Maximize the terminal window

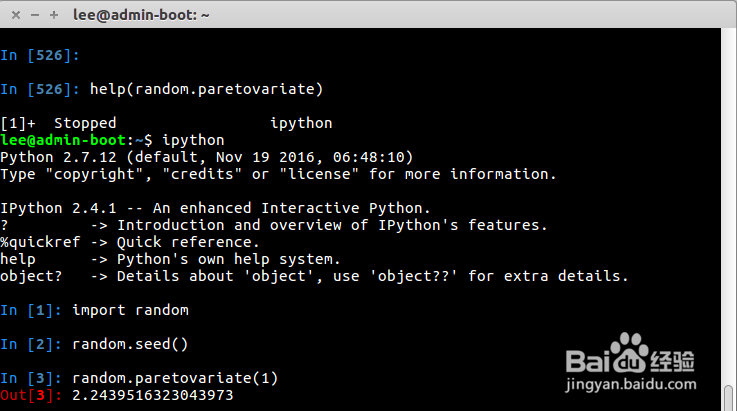(53, 14)
